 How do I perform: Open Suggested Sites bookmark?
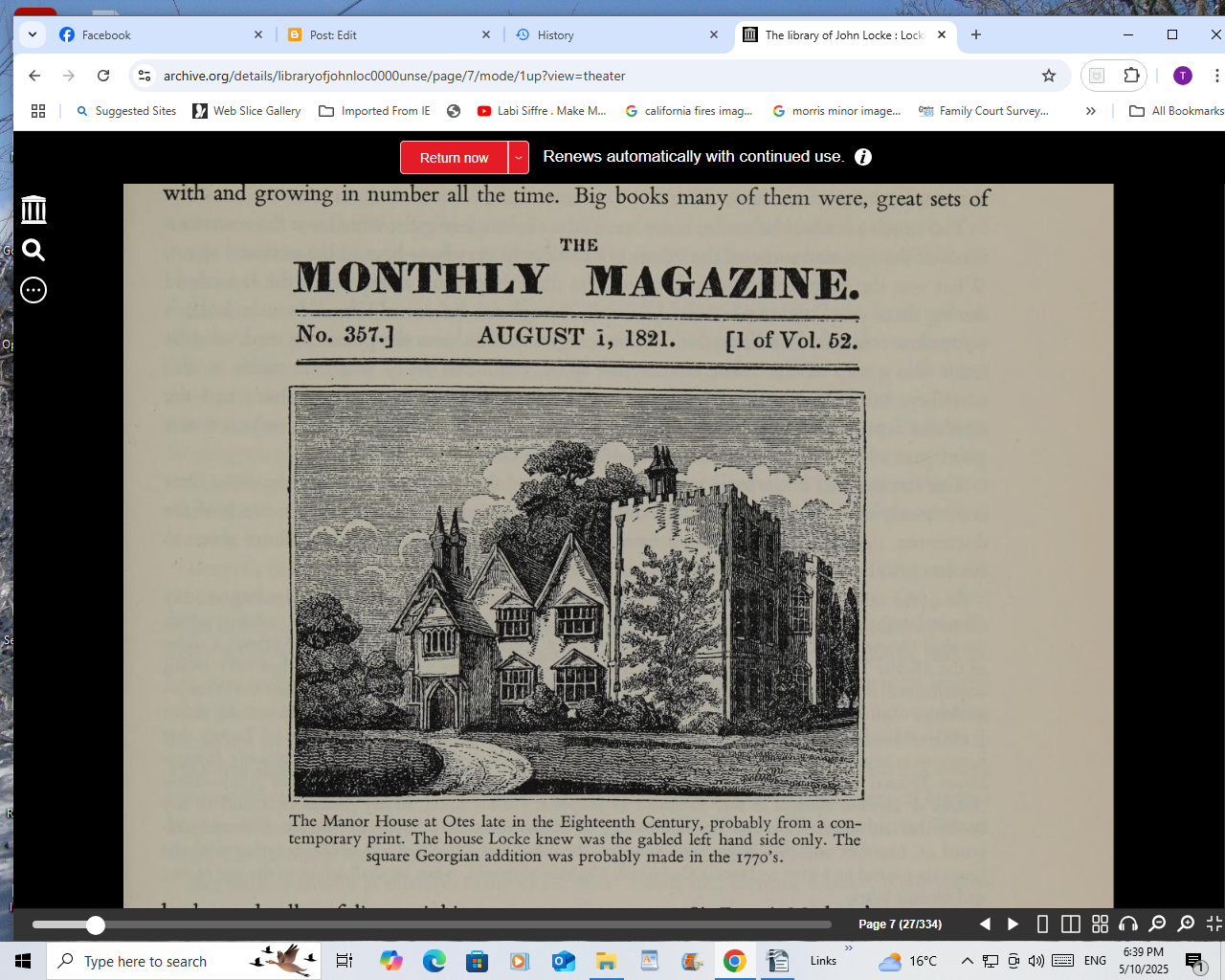(126, 111)
